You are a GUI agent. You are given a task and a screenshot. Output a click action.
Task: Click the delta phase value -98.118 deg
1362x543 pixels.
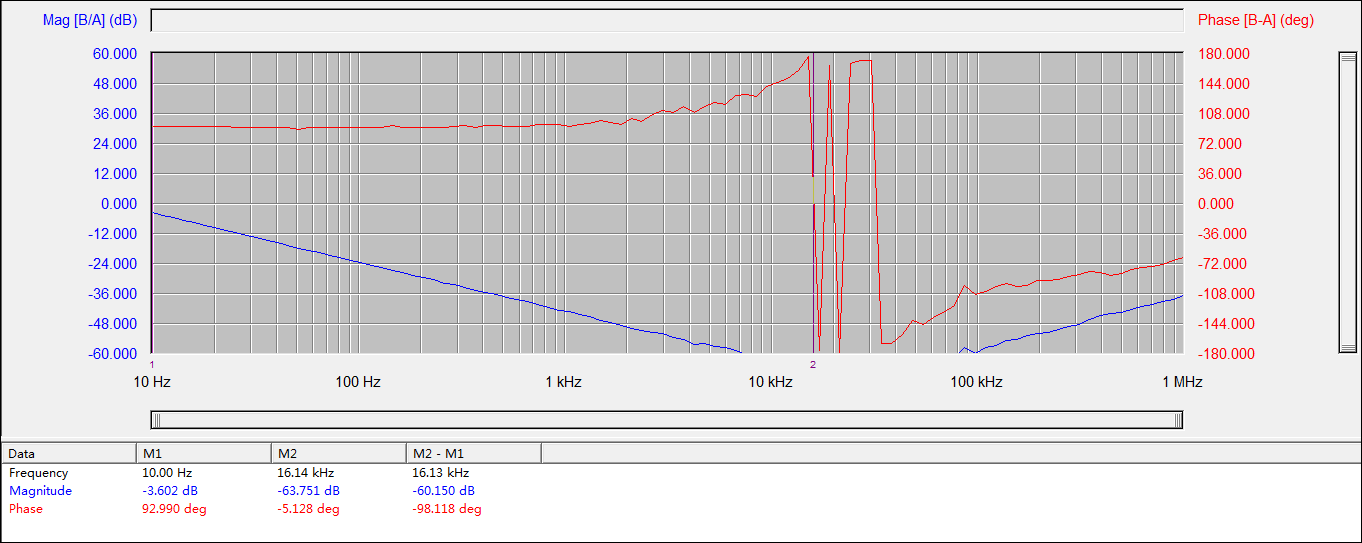[447, 509]
